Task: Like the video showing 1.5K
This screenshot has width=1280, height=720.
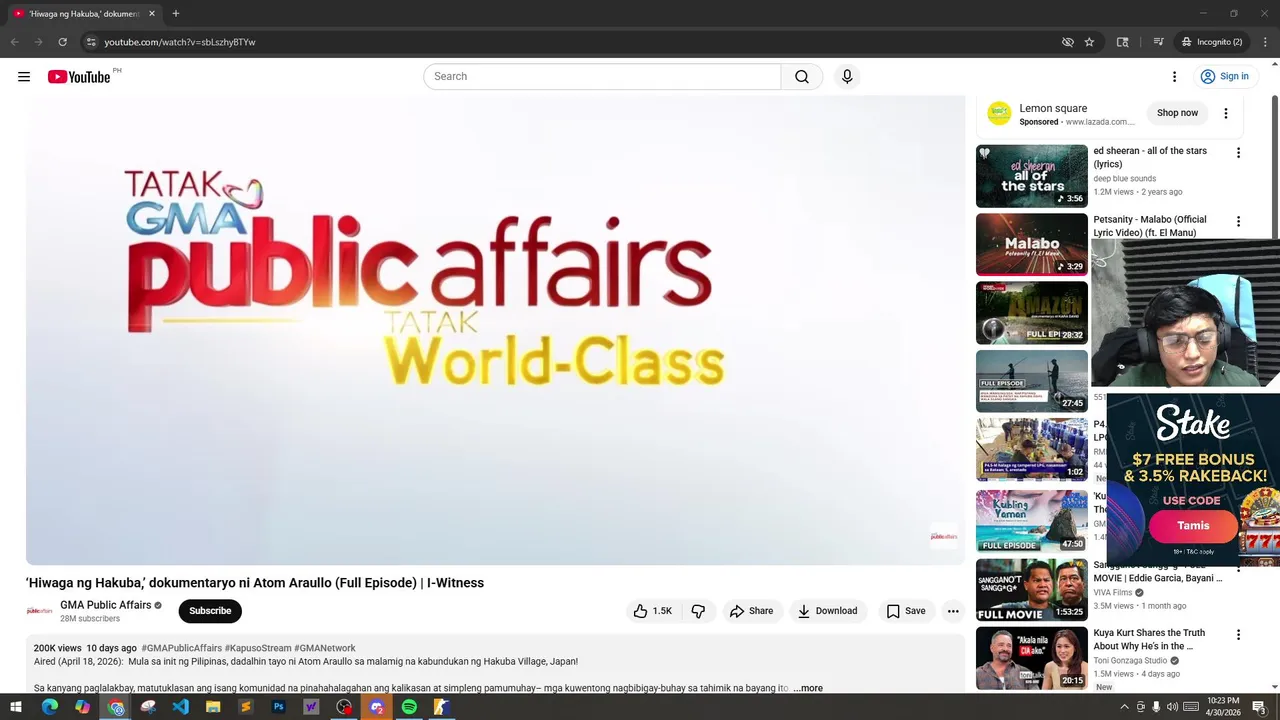Action: click(x=652, y=611)
